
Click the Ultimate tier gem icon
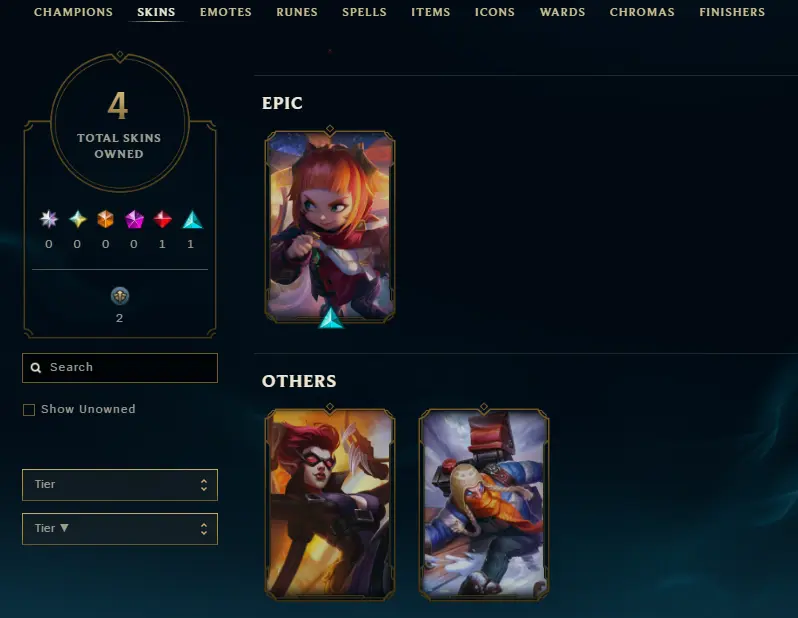pos(49,219)
